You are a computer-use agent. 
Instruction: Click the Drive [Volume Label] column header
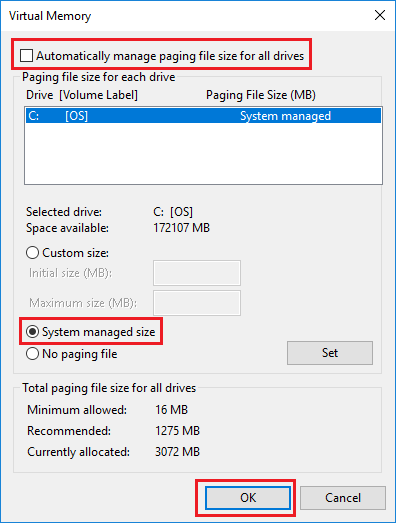pyautogui.click(x=82, y=95)
